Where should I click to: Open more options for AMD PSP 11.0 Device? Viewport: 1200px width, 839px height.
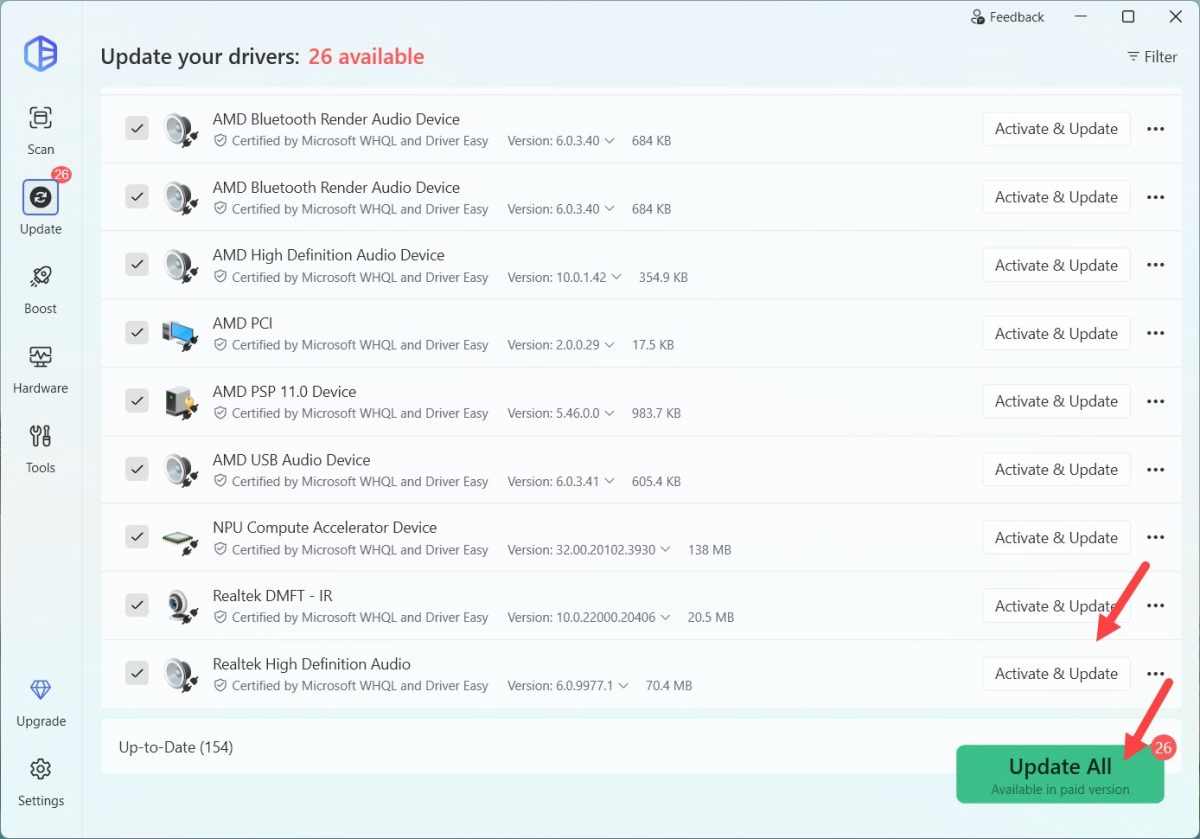tap(1156, 401)
